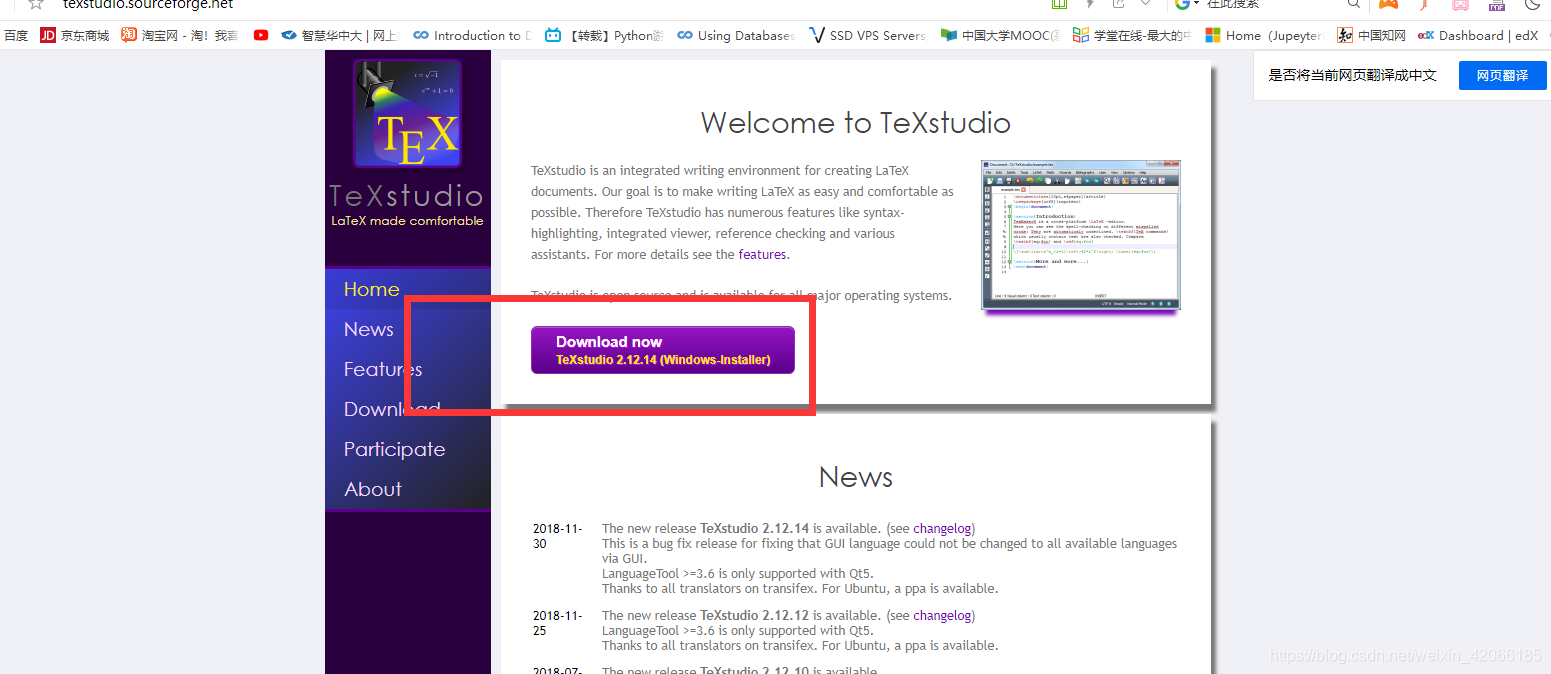Open the Using Databases bookmark
This screenshot has height=674, width=1551.
(736, 35)
